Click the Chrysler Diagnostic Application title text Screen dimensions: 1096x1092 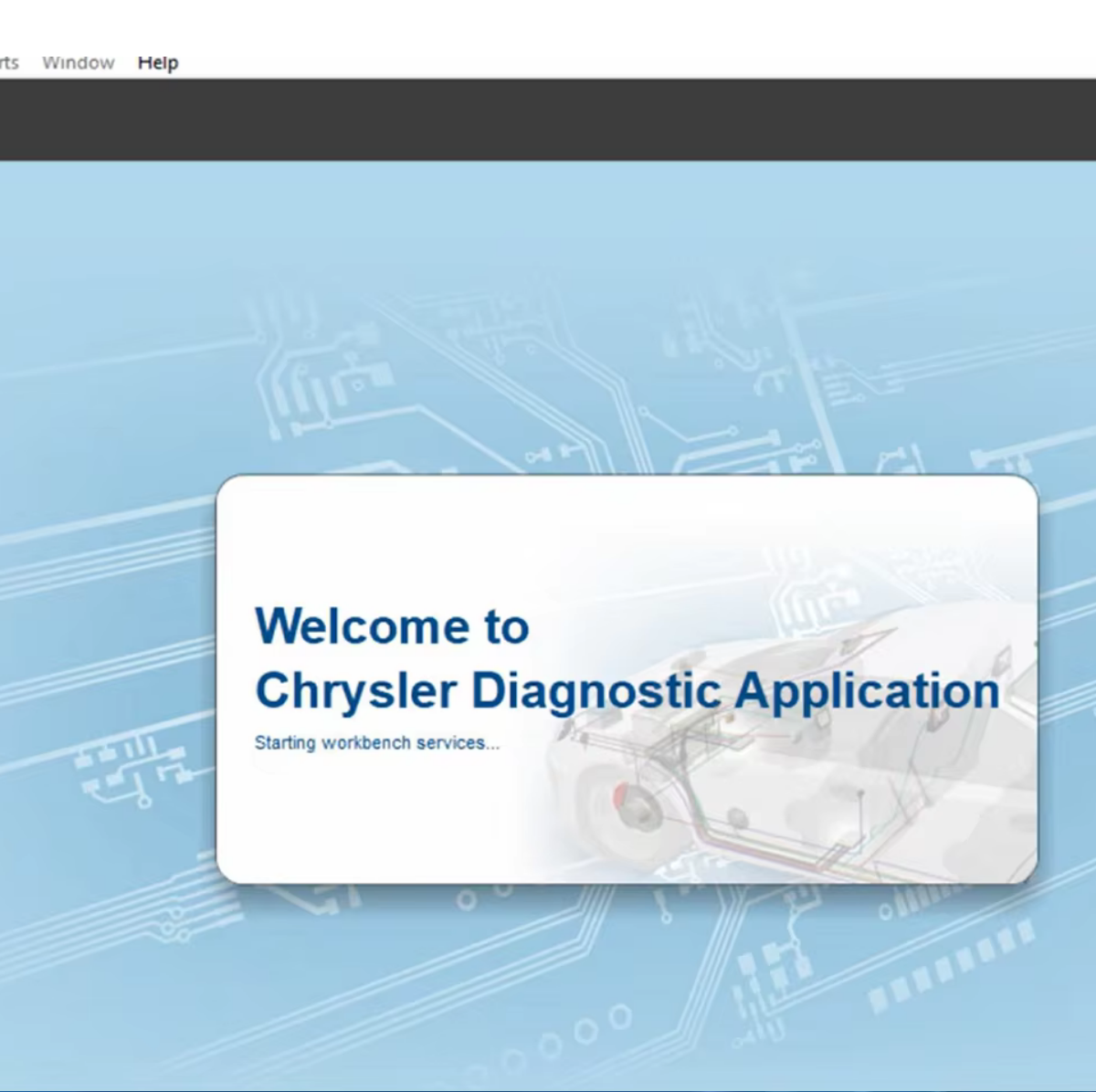click(627, 691)
